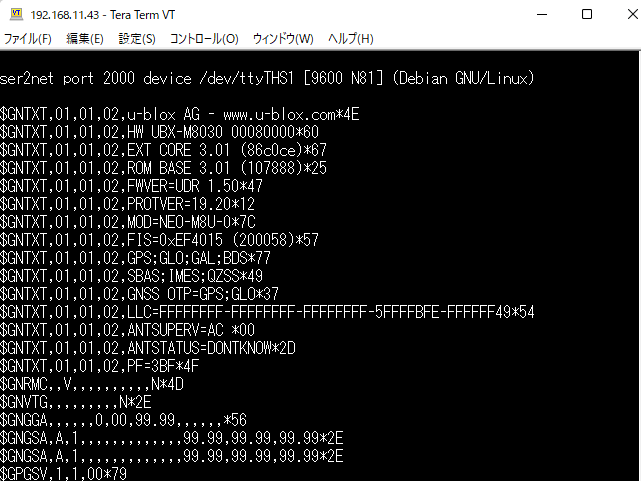The width and height of the screenshot is (641, 481).
Task: Click the GNSS OTP=GPS;GLO line
Action: [x=139, y=294]
